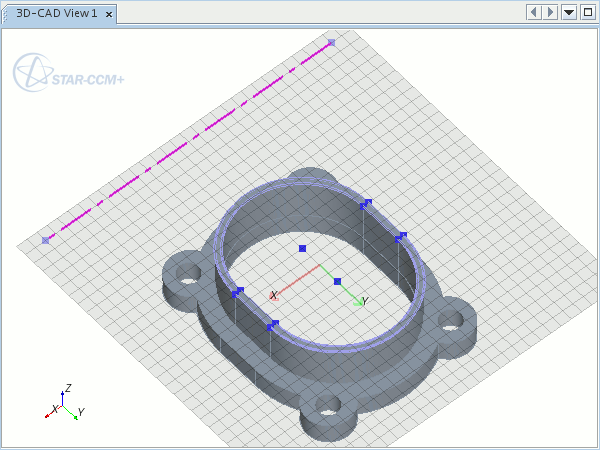The height and width of the screenshot is (450, 600).
Task: Click the XYZ orientation triad
Action: click(x=65, y=403)
